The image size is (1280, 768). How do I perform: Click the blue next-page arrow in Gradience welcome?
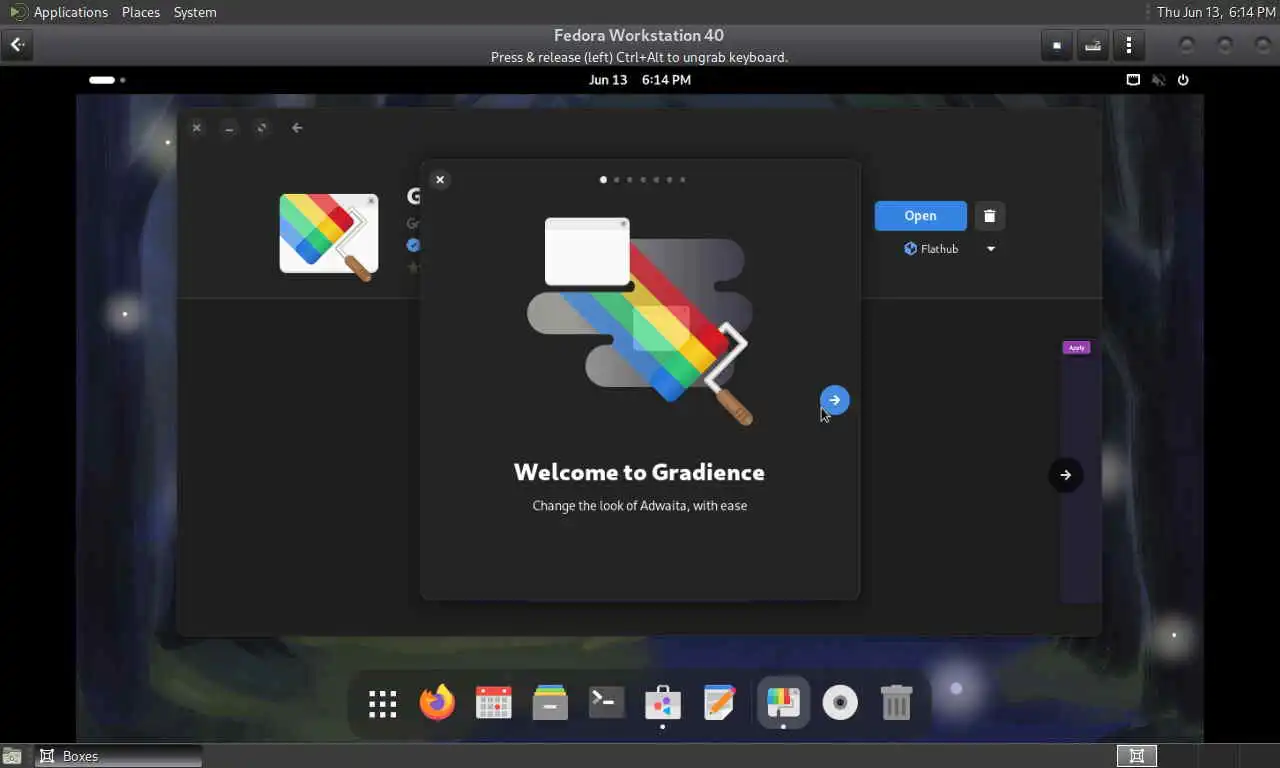click(x=835, y=400)
